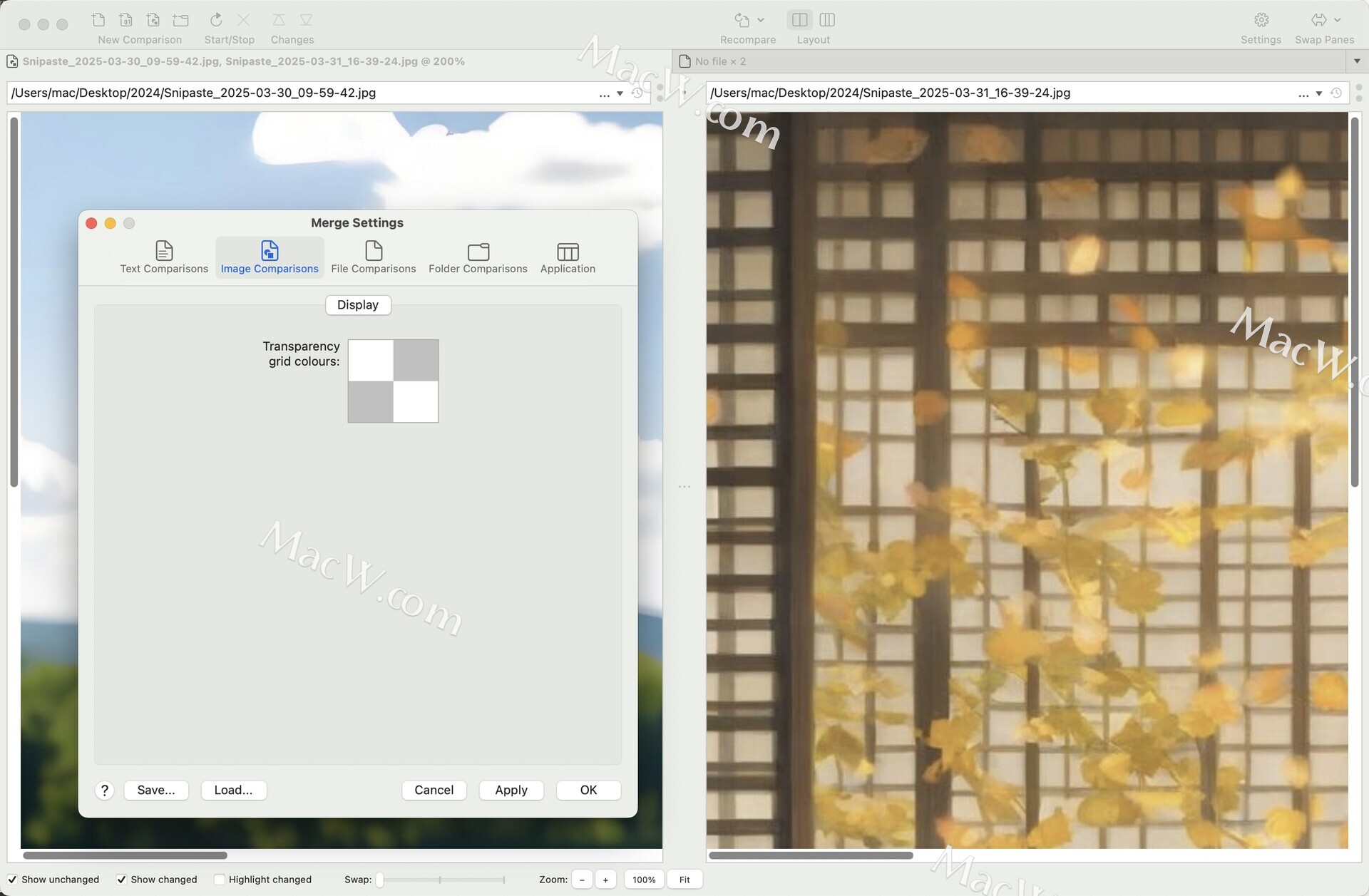Image resolution: width=1369 pixels, height=896 pixels.
Task: Cancel the Merge Settings dialog
Action: (434, 791)
